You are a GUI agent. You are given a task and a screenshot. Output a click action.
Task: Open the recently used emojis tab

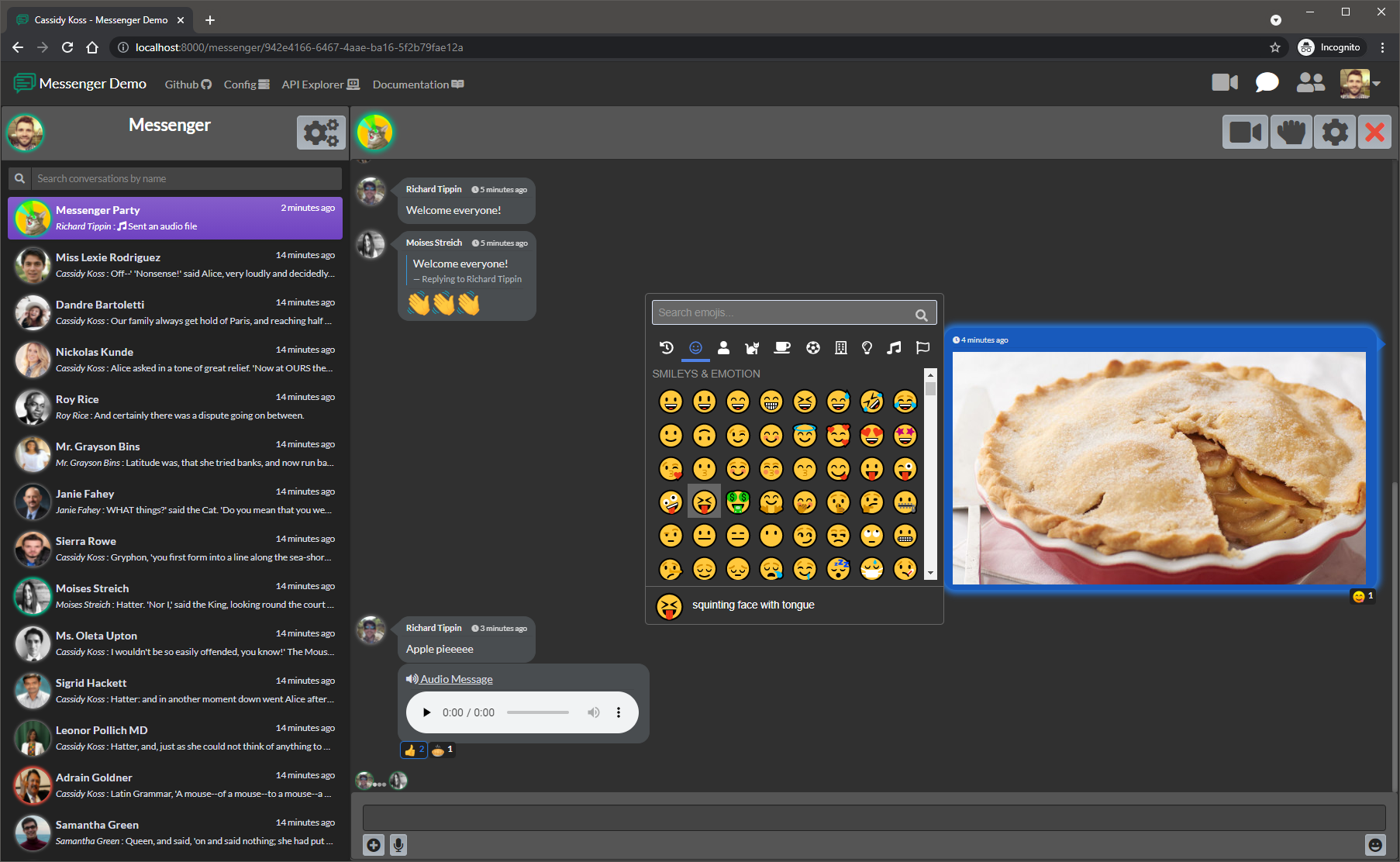(666, 348)
